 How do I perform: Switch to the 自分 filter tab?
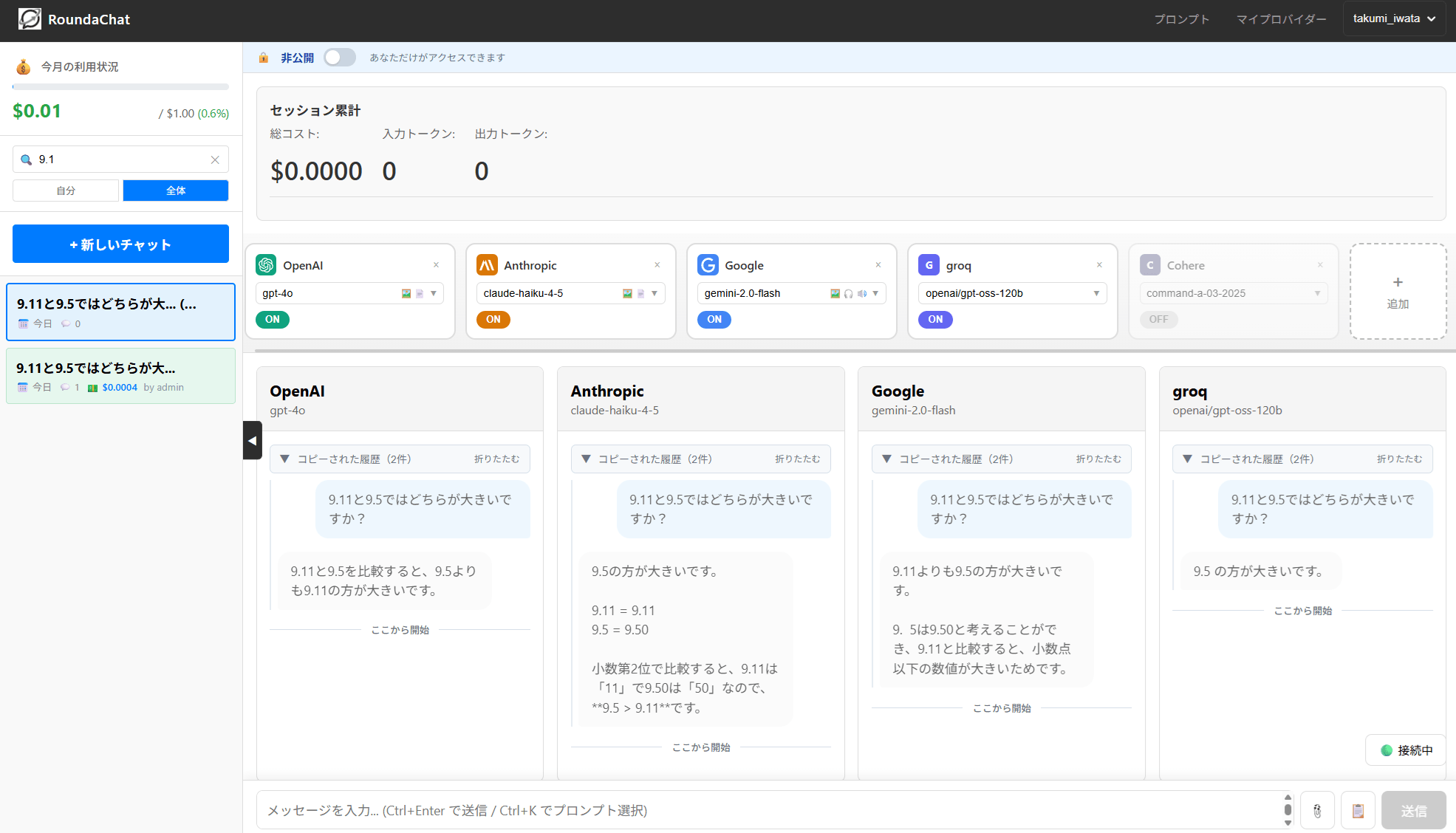point(65,190)
